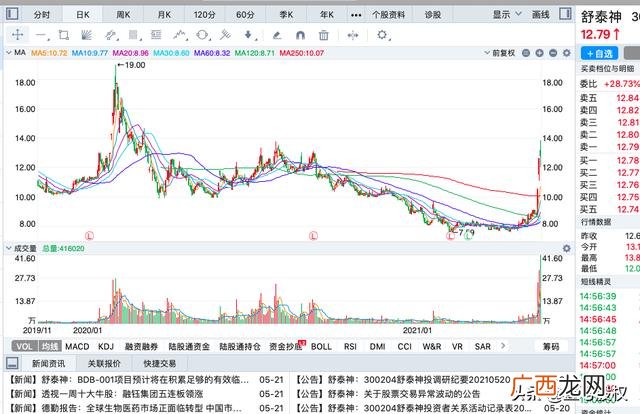This screenshot has height=414, width=640.
Task: Open the volume panel settings gear
Action: [x=567, y=248]
